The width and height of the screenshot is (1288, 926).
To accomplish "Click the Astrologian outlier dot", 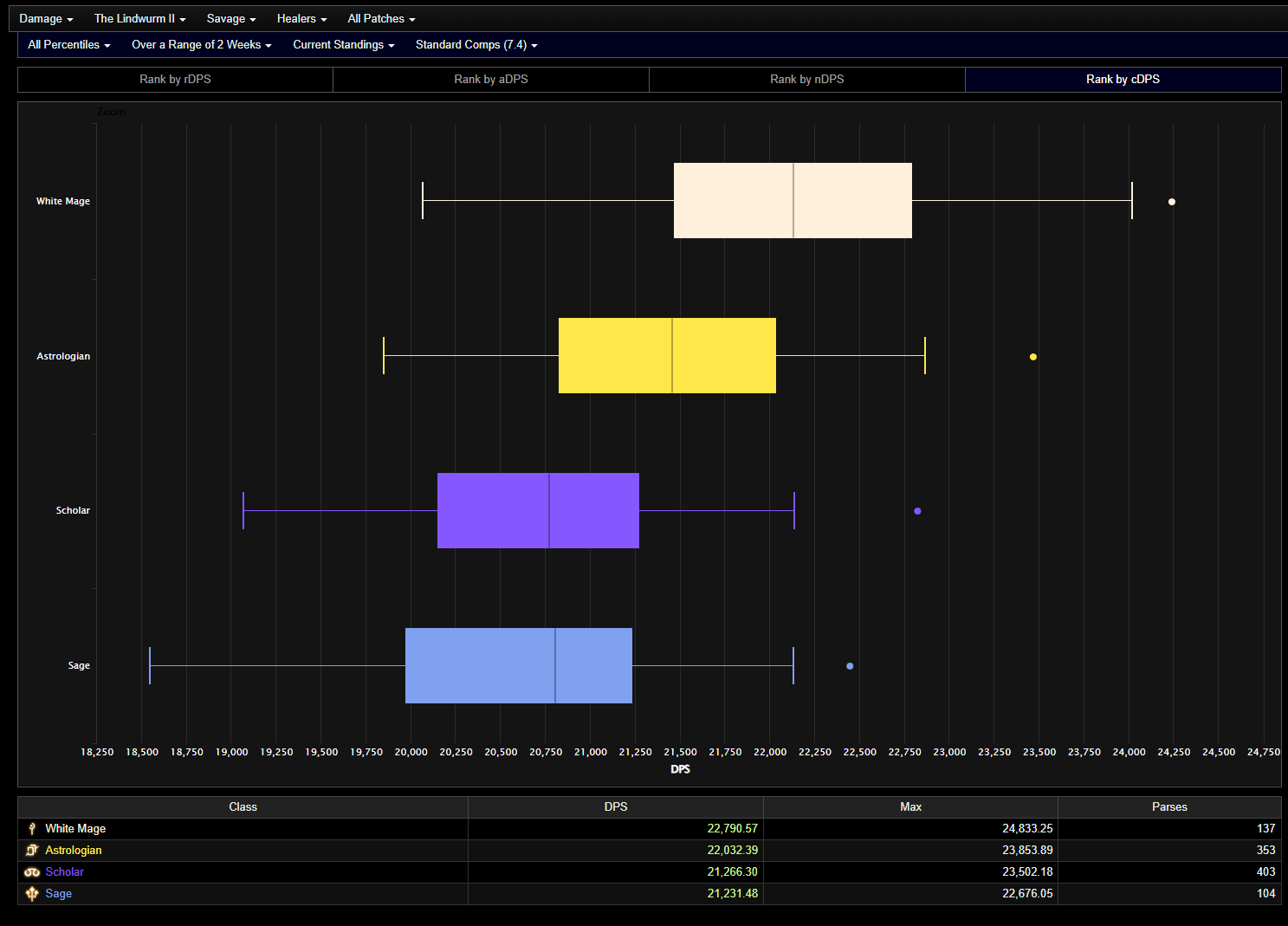I will (1033, 357).
